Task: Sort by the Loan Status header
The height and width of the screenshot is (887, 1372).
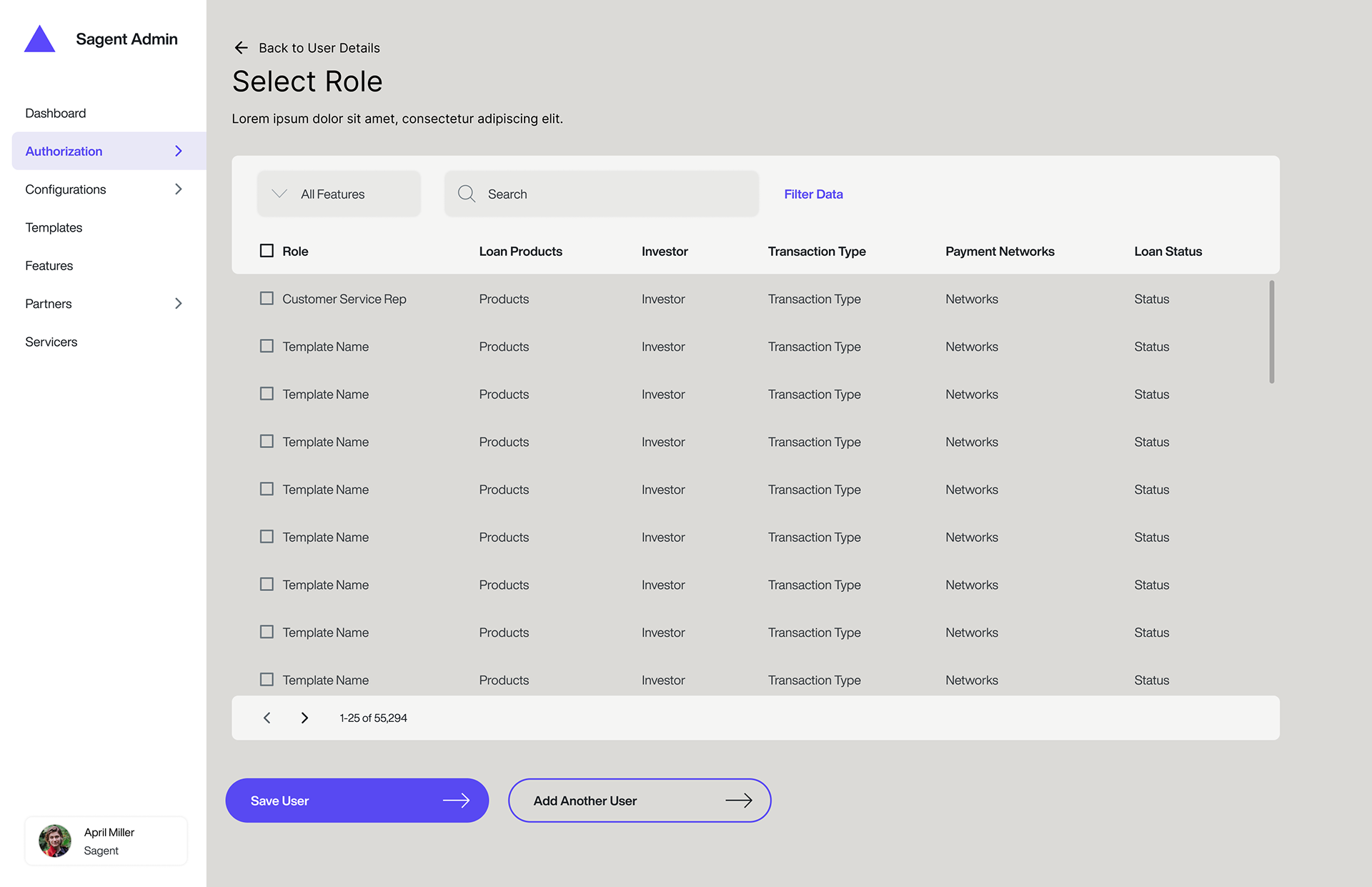Action: click(x=1168, y=251)
